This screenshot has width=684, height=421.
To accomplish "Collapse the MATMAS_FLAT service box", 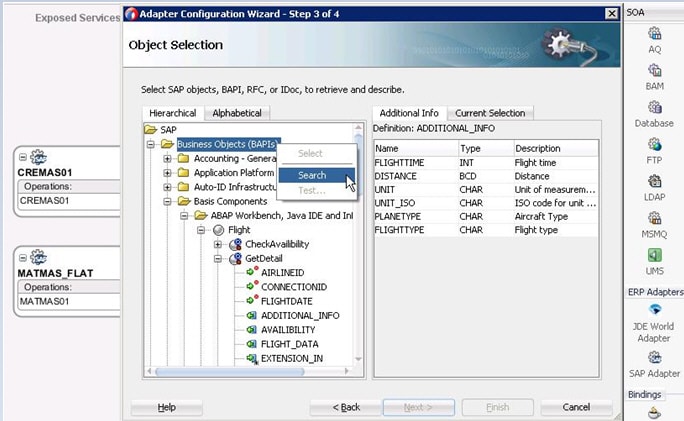I will [23, 258].
